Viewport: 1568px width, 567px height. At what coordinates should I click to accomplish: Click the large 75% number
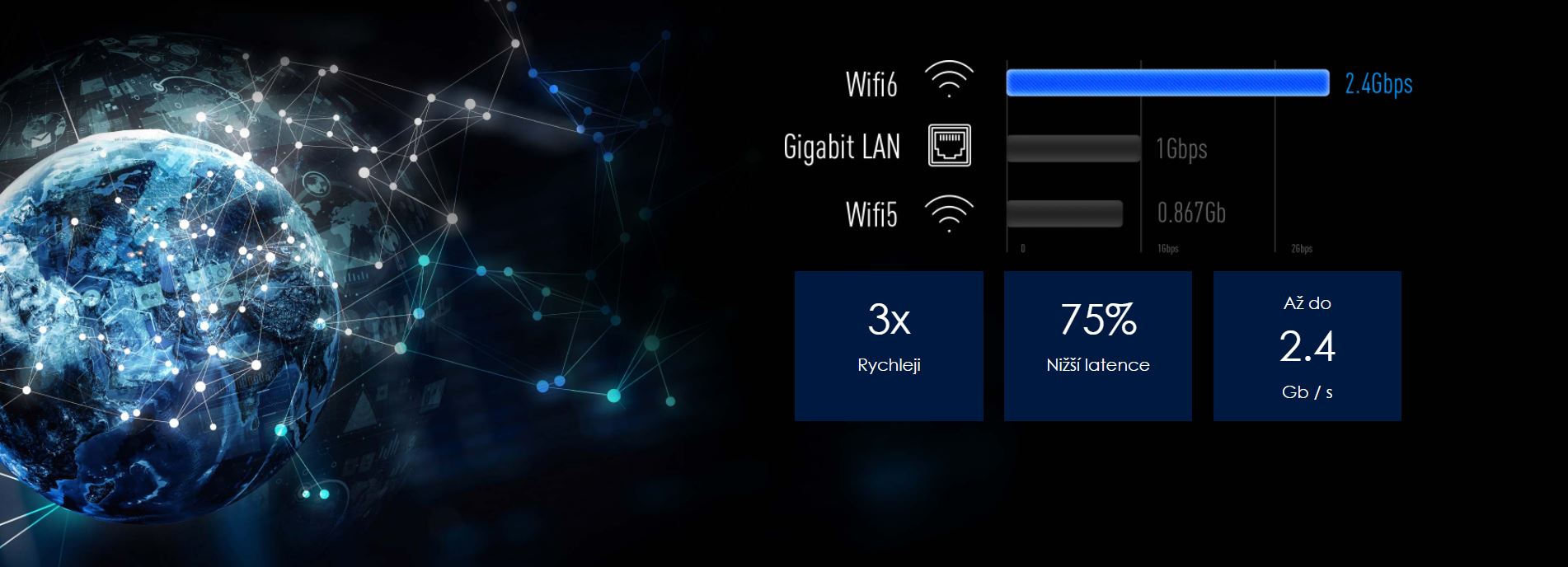point(1098,320)
